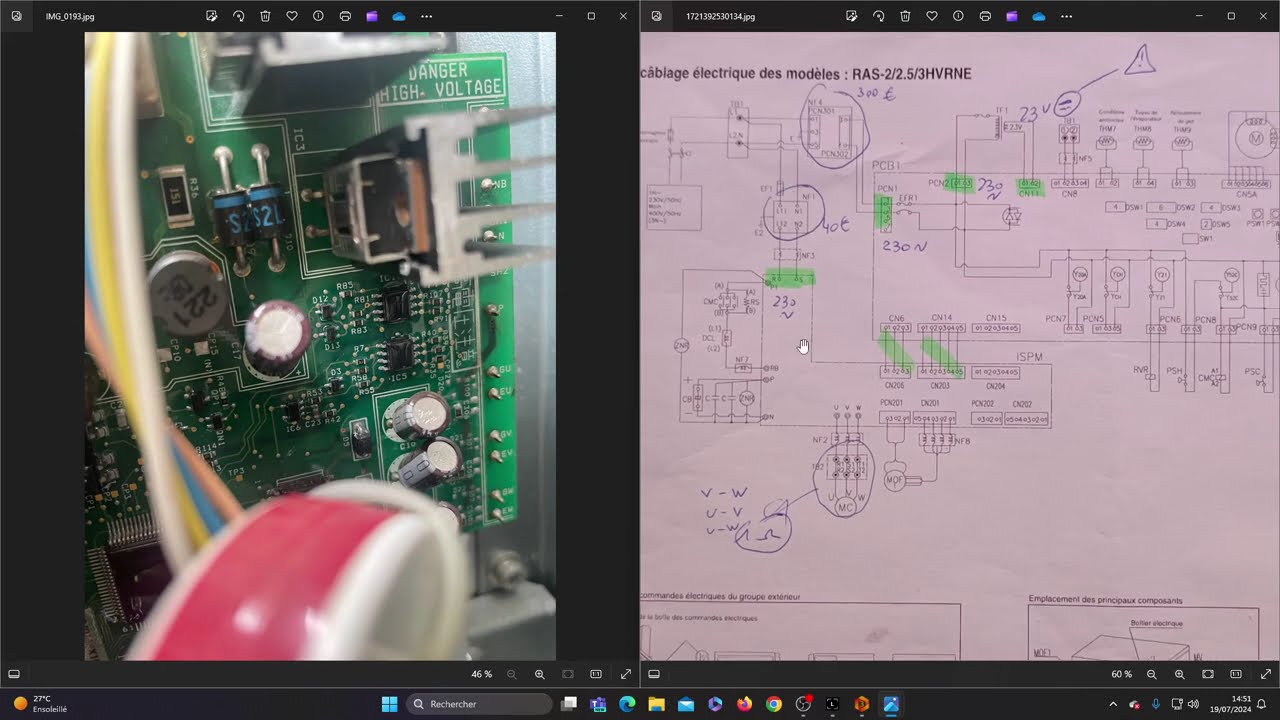Viewport: 1280px width, 720px height.
Task: Open See more menu in 1721392530134.jpg window
Action: 1067,16
